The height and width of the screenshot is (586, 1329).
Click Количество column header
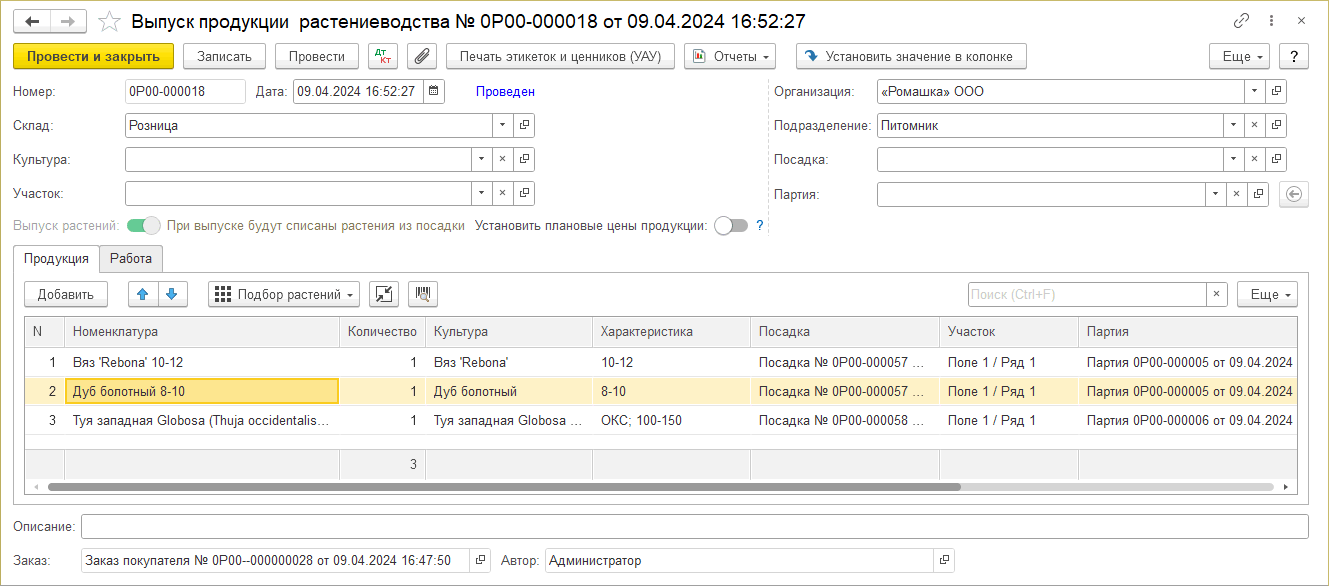coord(382,332)
